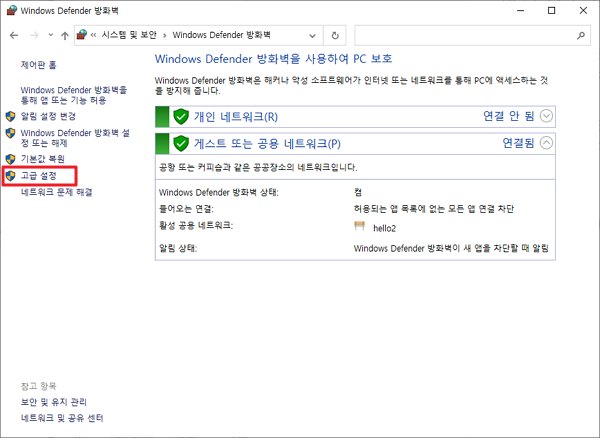Open 방화벽을 통해 앱 또는 기능 허용
600x438 pixels.
pos(73,95)
